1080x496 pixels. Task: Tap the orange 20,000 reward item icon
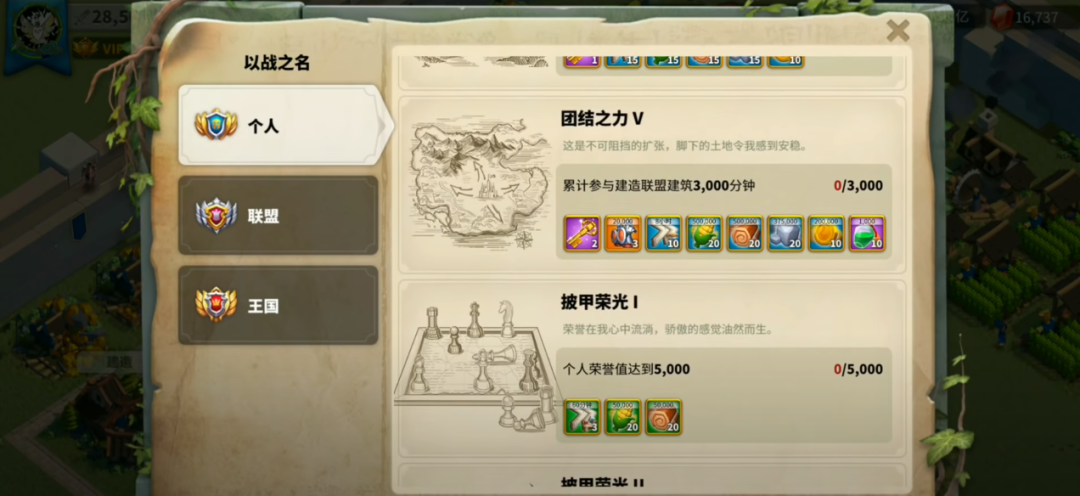pyautogui.click(x=623, y=234)
